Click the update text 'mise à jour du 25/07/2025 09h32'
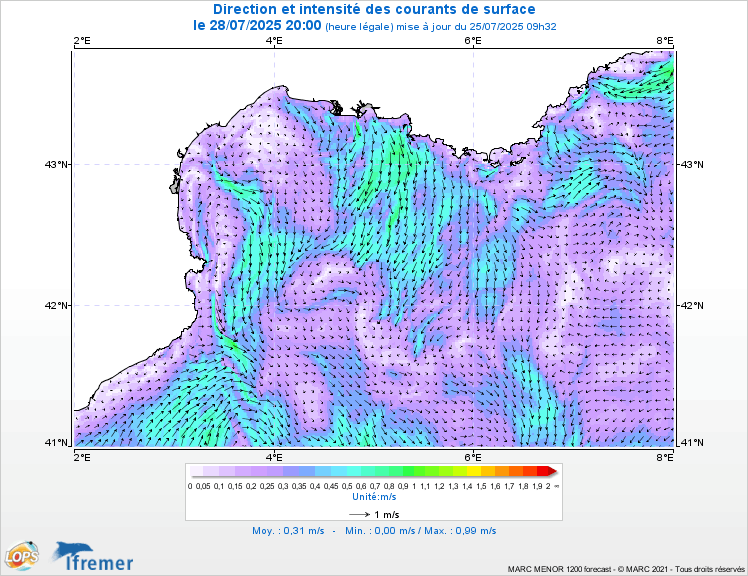Viewport: 748px width, 576px height. coord(477,27)
